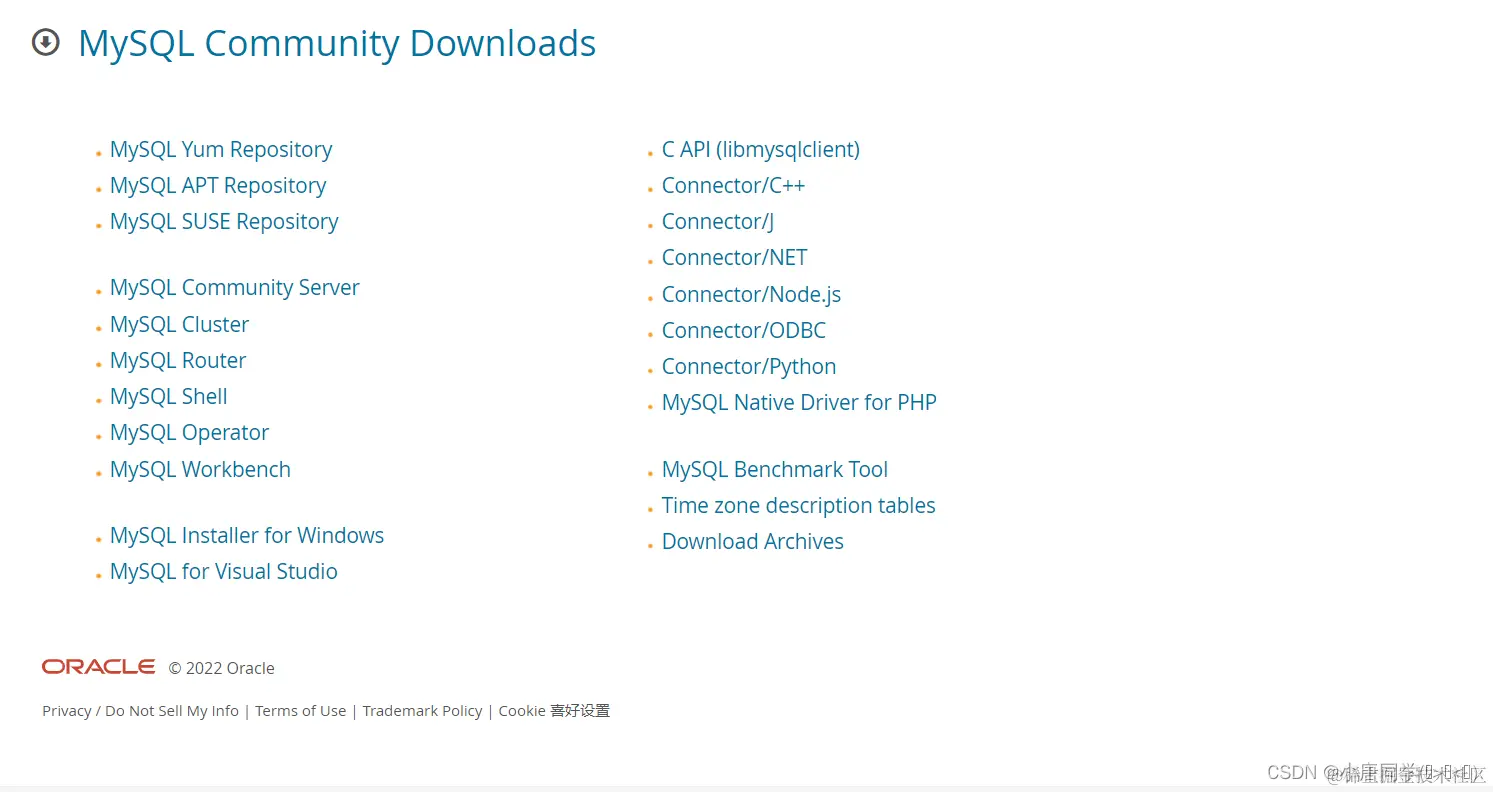
Task: Open the MySQL Operator link
Action: coord(190,433)
